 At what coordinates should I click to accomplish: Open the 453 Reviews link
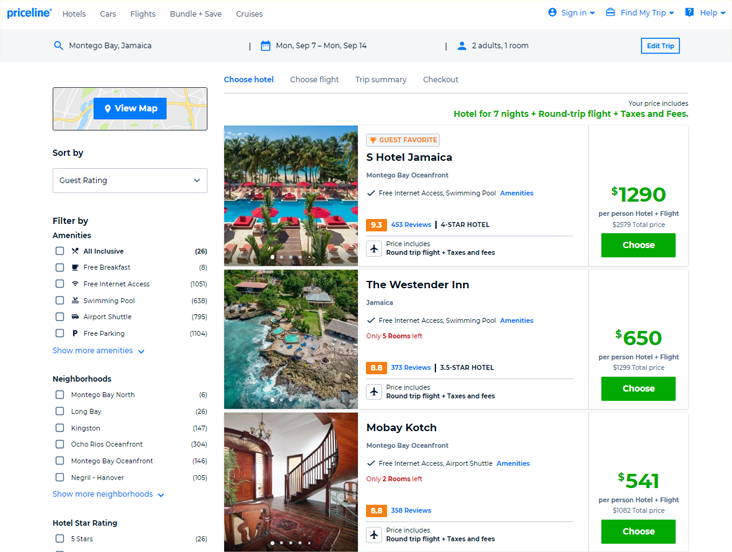(x=411, y=225)
